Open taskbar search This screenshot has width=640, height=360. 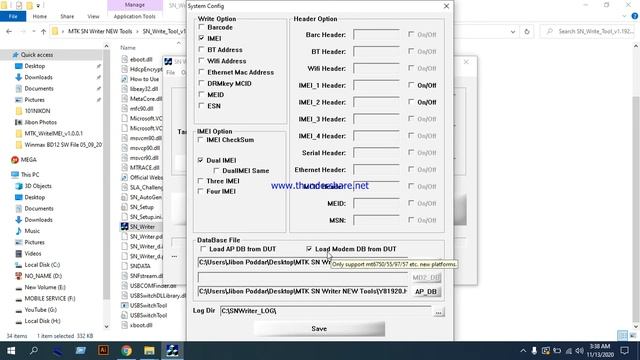(x=34, y=351)
